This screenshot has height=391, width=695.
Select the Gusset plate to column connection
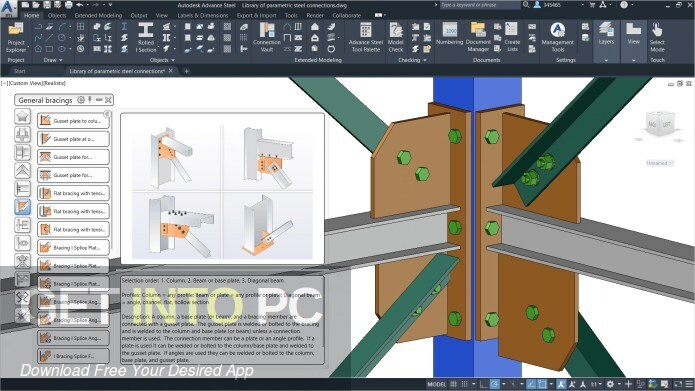click(x=73, y=121)
